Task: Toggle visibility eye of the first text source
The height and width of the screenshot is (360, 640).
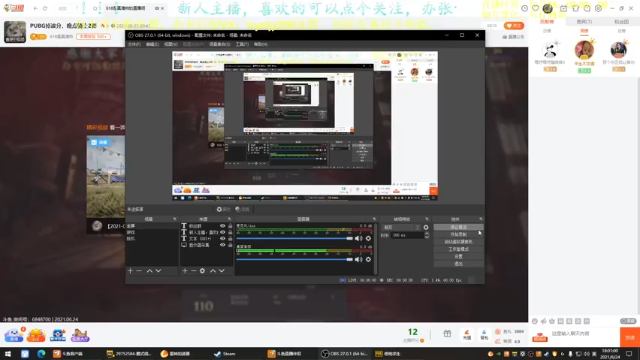Action: pos(222,226)
